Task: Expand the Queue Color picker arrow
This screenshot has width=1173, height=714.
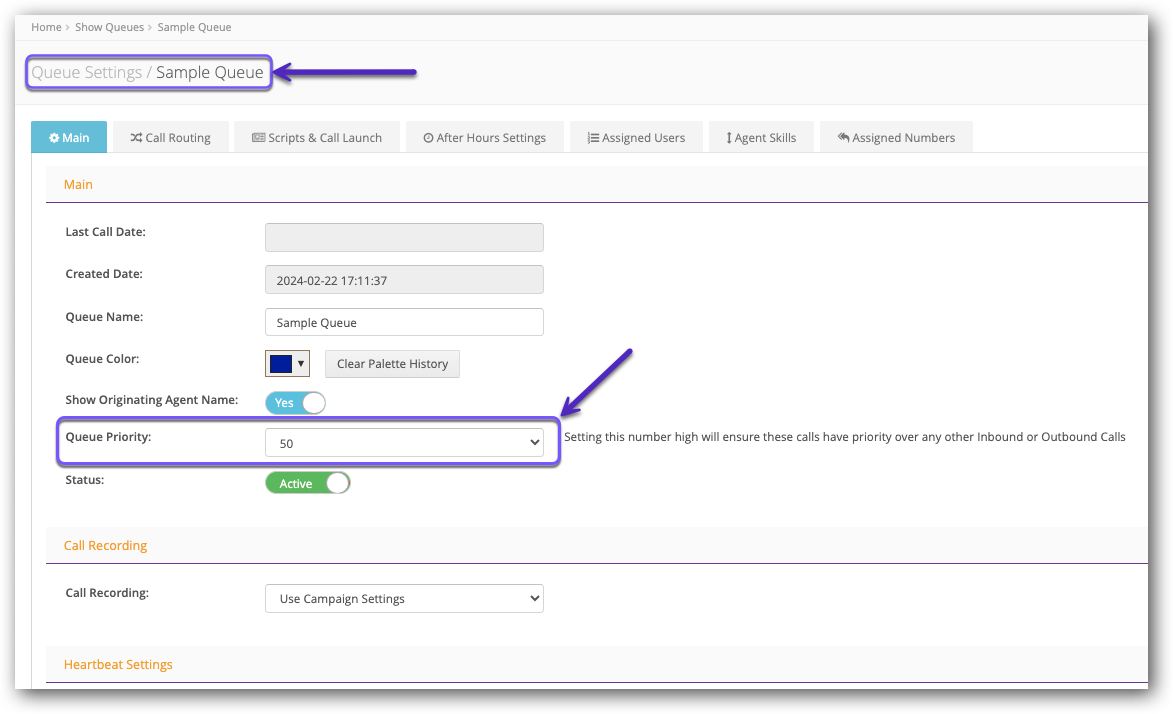Action: tap(301, 364)
